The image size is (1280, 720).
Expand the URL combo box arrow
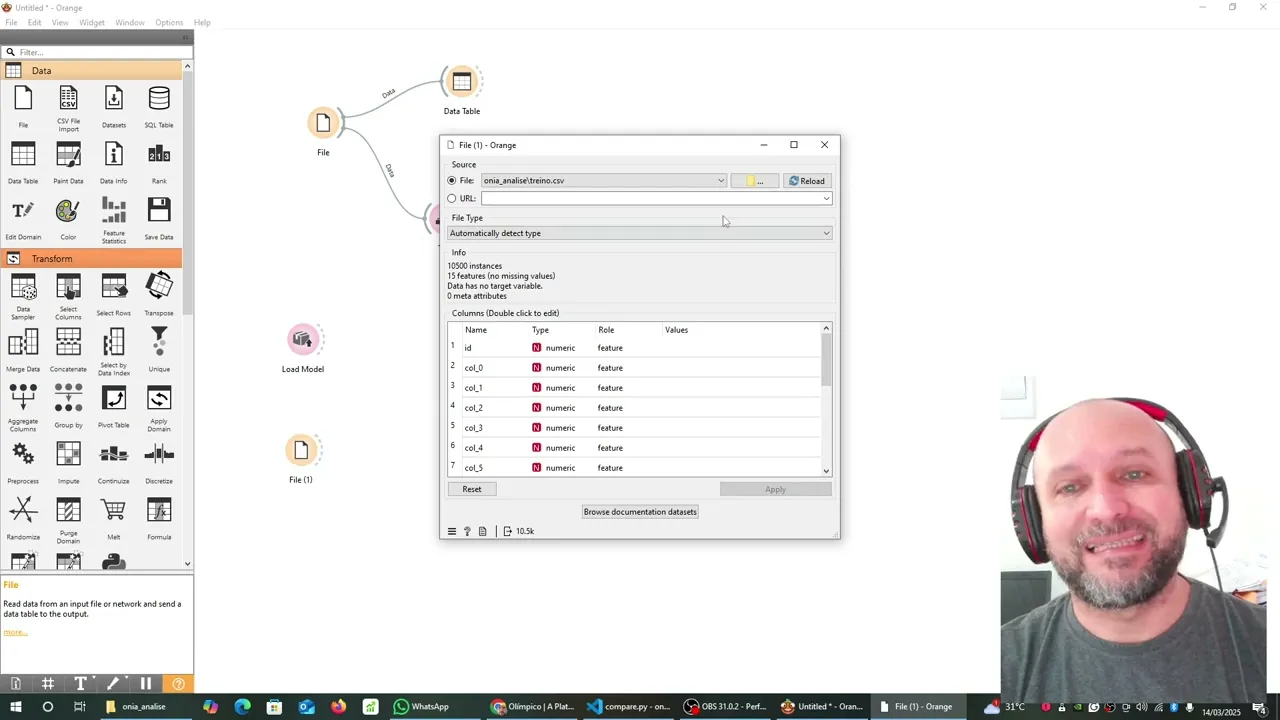click(826, 199)
